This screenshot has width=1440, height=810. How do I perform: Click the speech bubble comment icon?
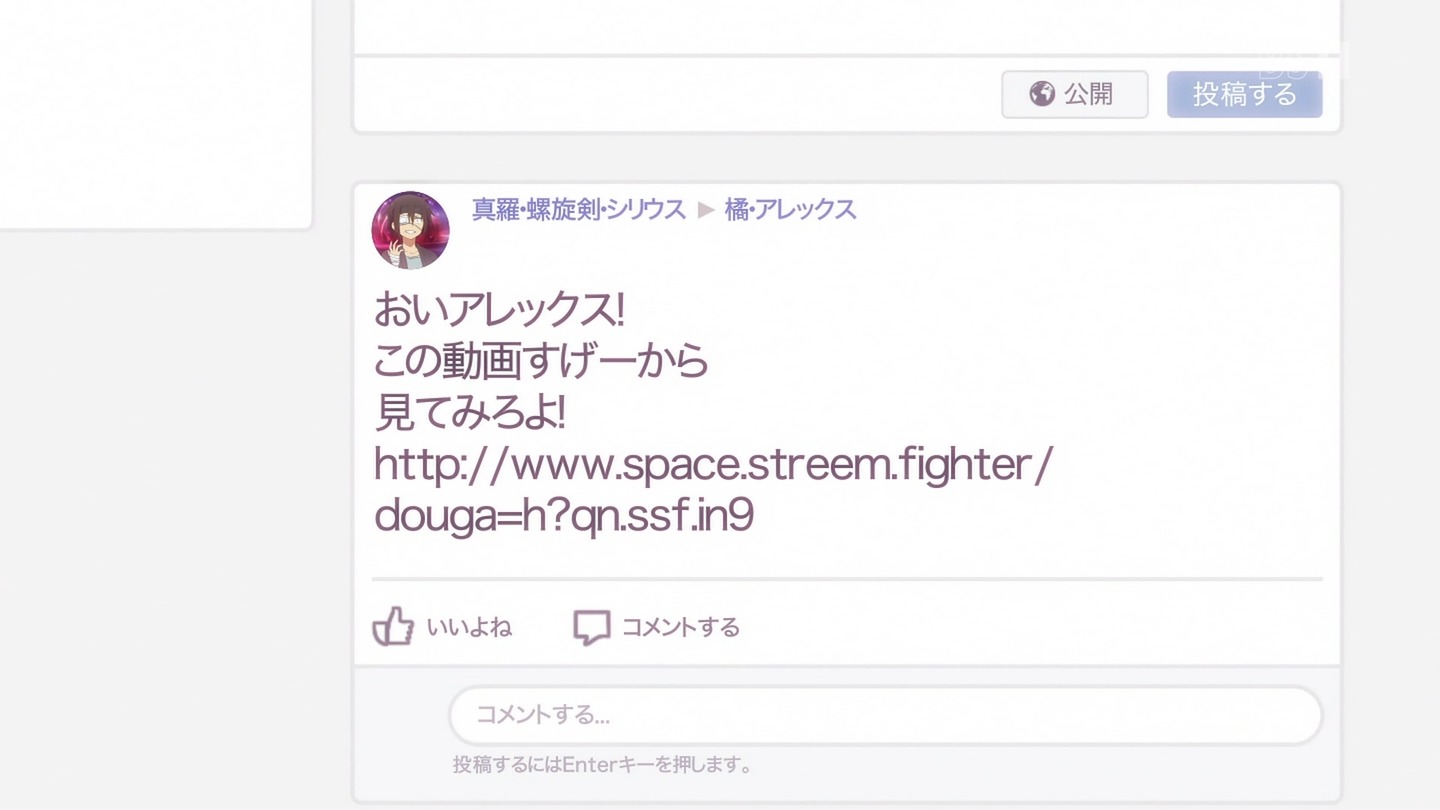pyautogui.click(x=591, y=628)
